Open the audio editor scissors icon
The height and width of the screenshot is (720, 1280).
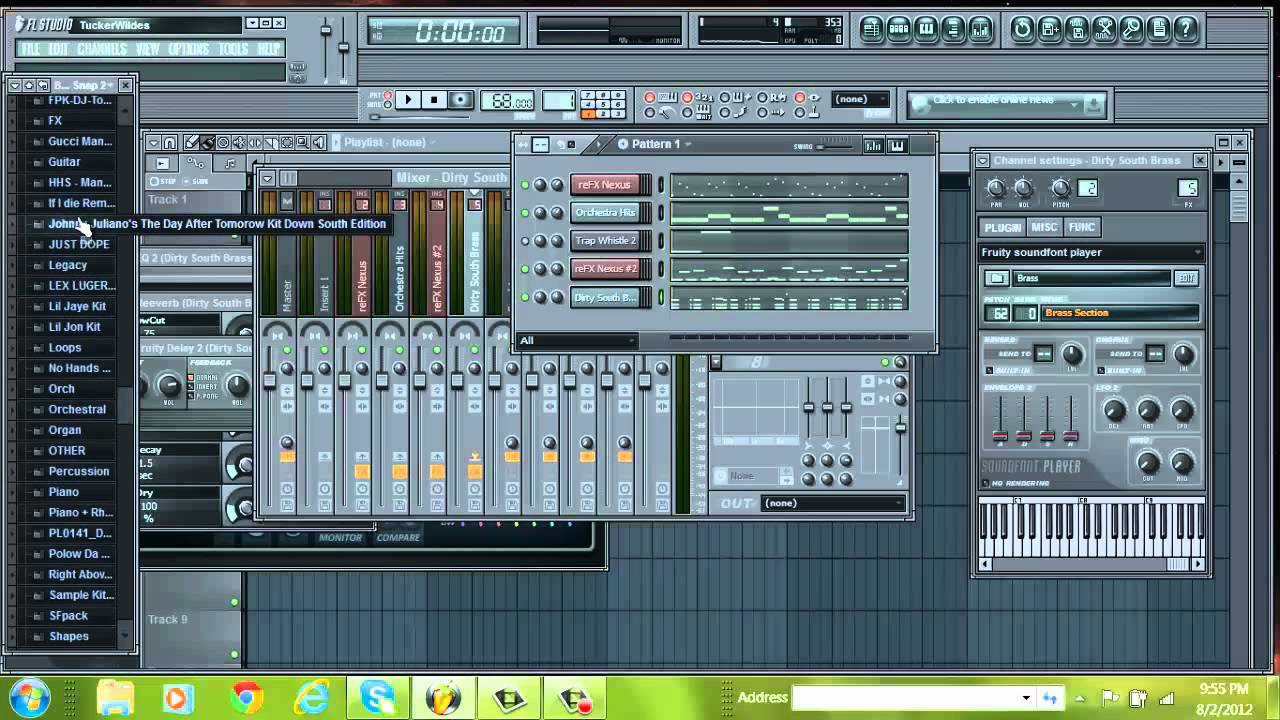[x=1104, y=29]
